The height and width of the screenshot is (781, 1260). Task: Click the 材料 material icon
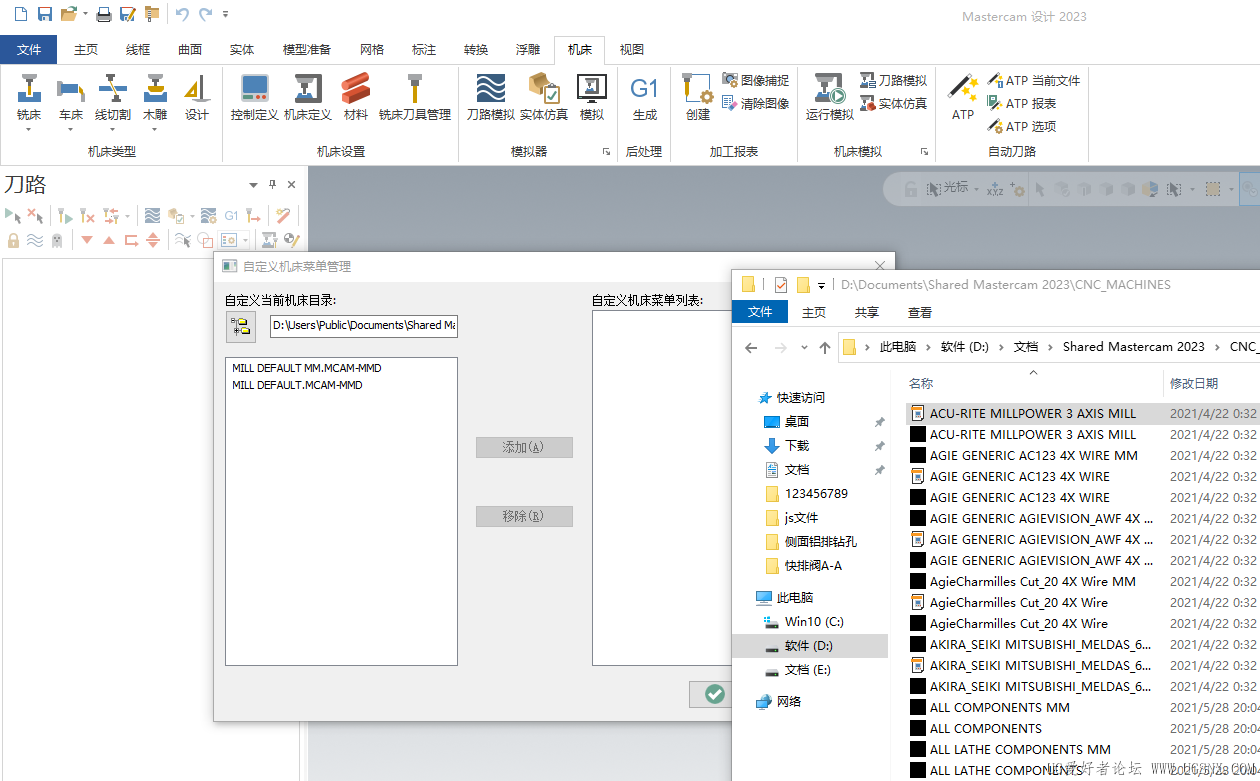[356, 97]
